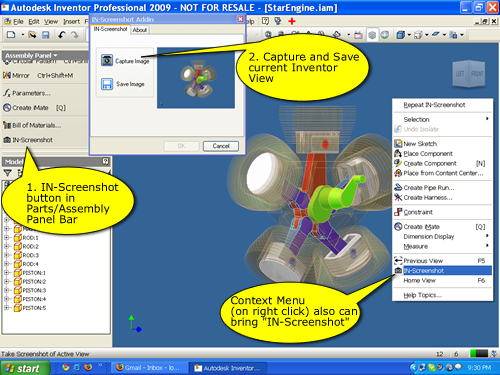Viewport: 500px width, 375px height.
Task: Switch to the About tab
Action: coord(140,30)
